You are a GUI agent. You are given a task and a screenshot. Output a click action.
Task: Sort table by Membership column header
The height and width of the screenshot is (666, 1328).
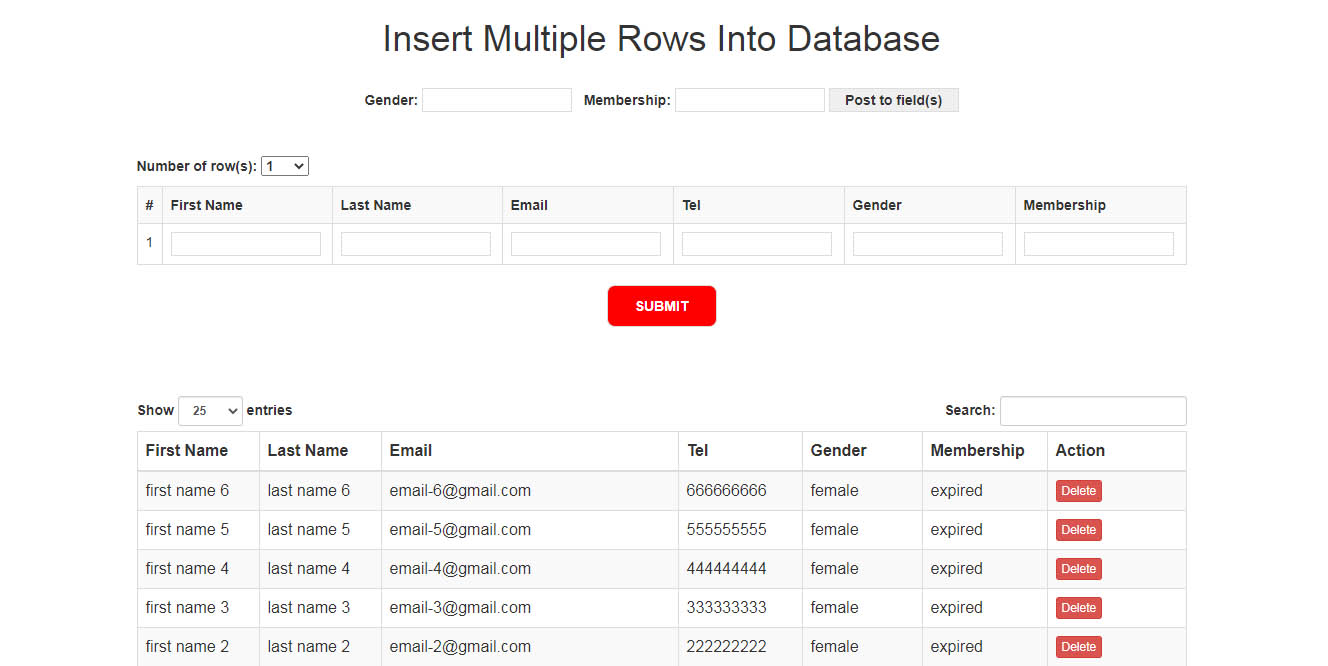click(x=984, y=451)
